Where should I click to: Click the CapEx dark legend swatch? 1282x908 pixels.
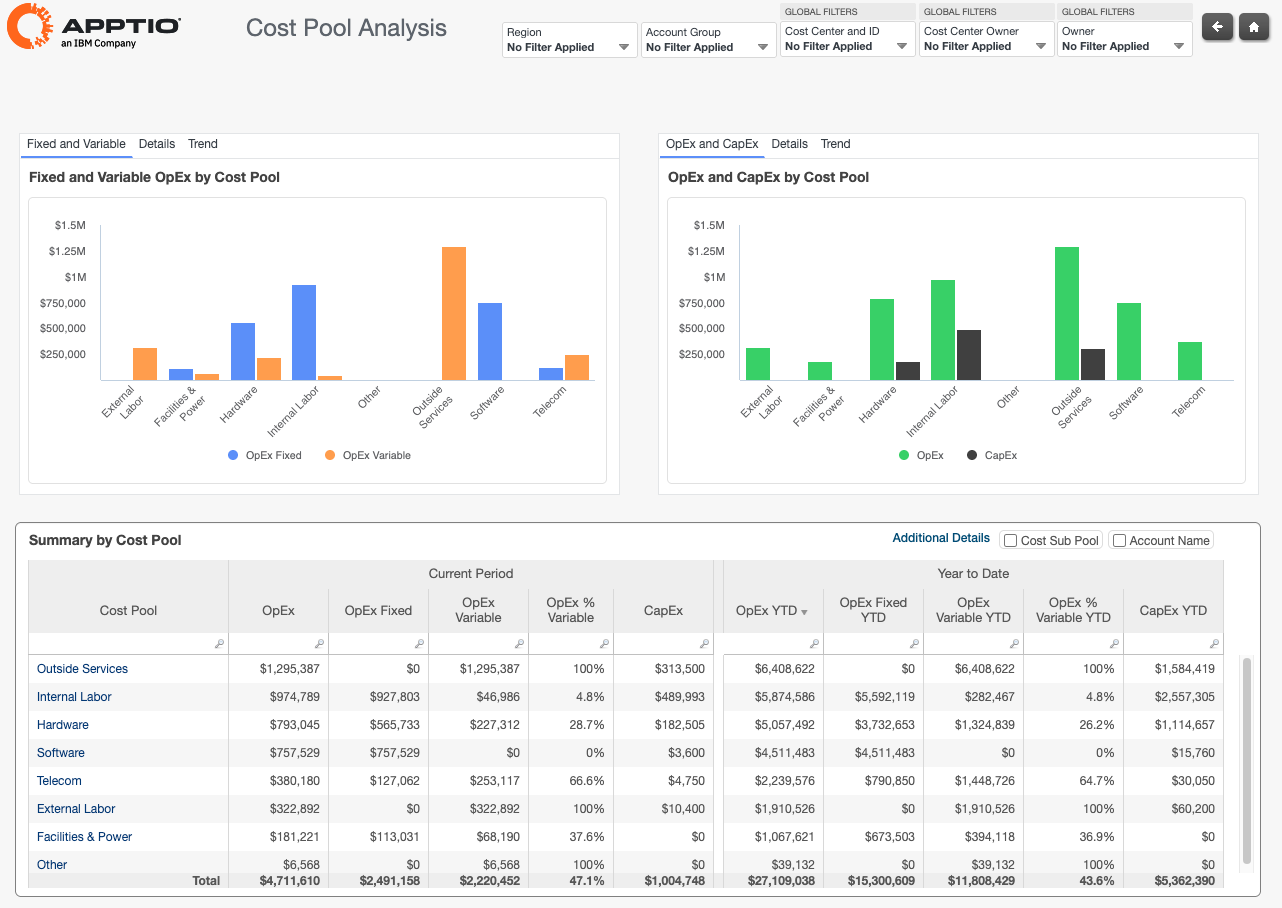pos(972,455)
